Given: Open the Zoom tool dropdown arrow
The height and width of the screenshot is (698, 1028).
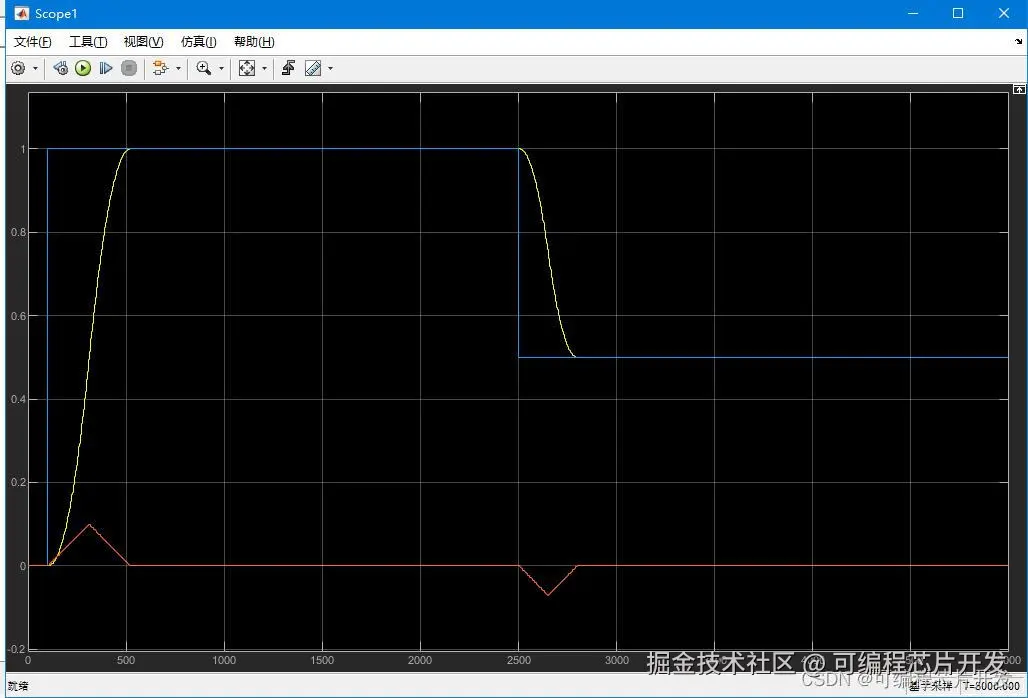Looking at the screenshot, I should pos(222,68).
